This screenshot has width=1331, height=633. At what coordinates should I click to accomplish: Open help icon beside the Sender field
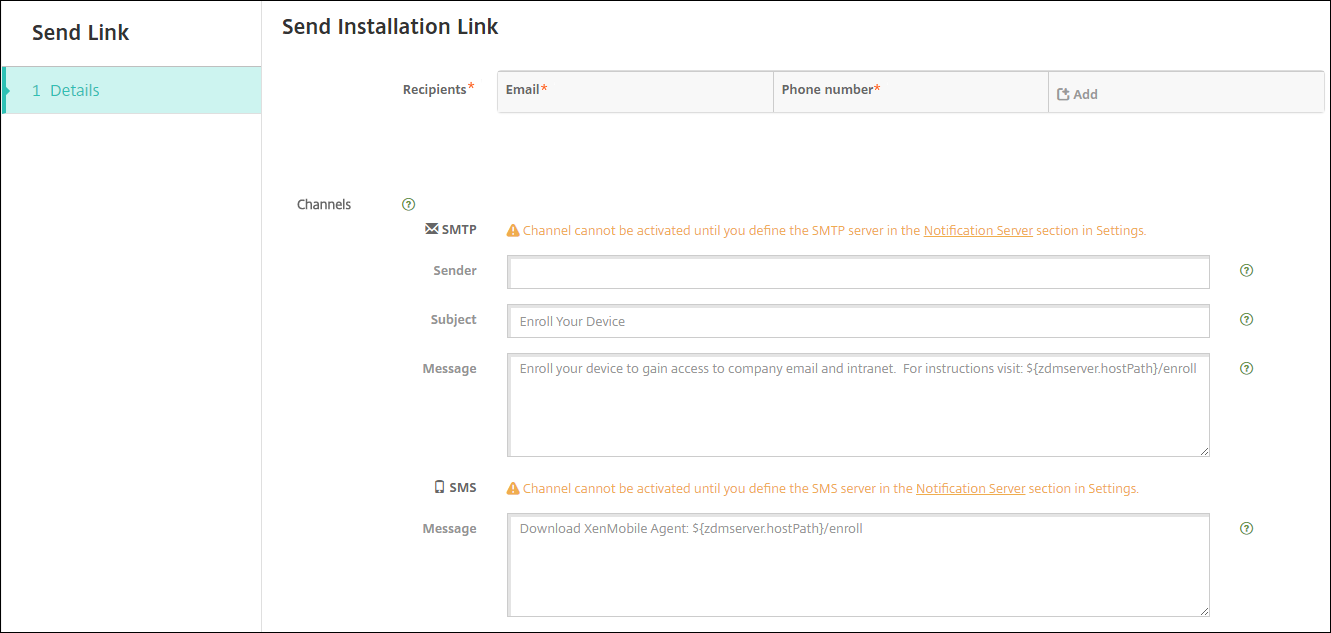pos(1246,271)
